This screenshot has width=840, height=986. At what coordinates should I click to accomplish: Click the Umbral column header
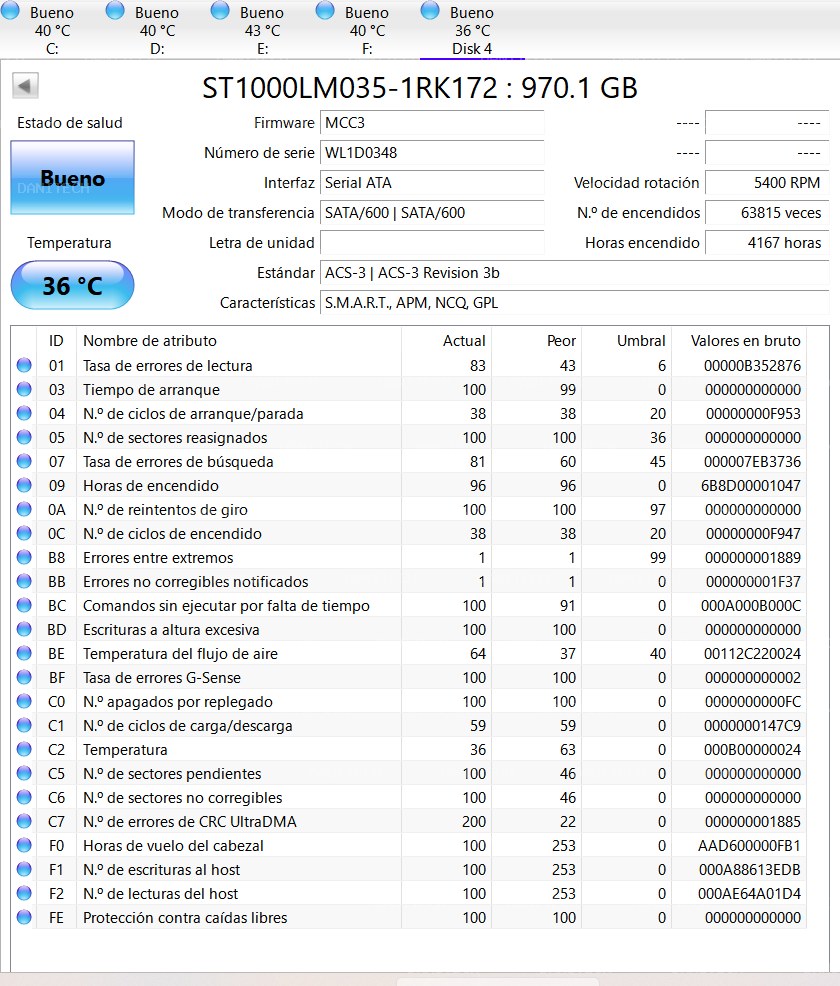[626, 341]
